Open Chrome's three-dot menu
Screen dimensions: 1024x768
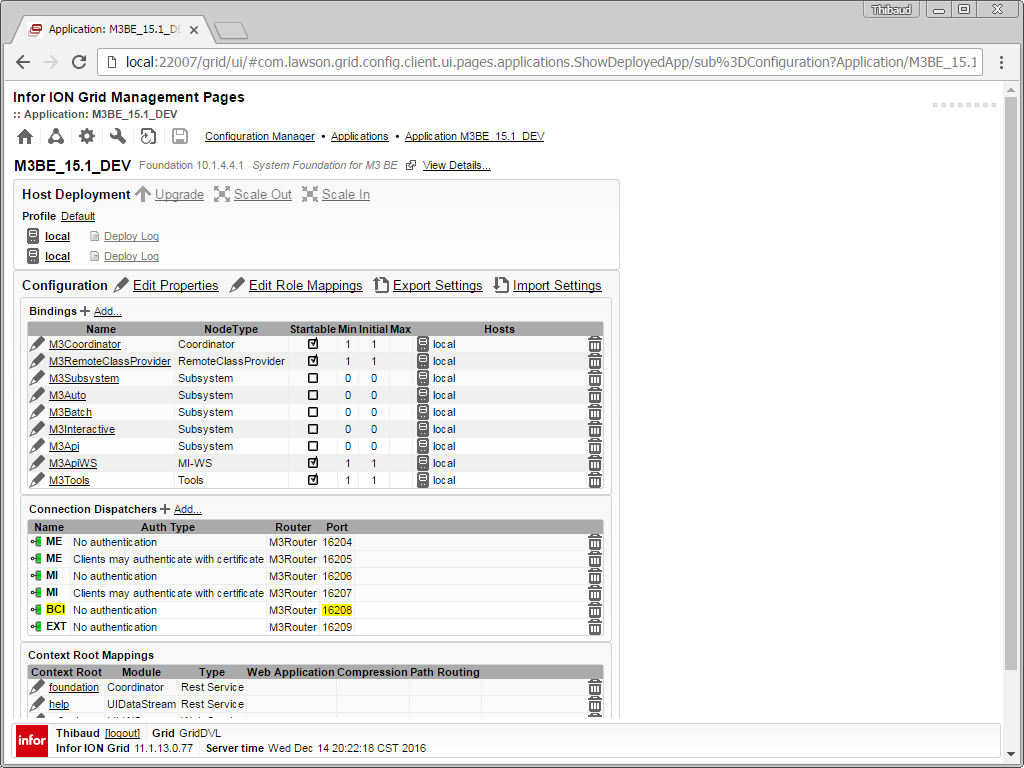point(999,62)
